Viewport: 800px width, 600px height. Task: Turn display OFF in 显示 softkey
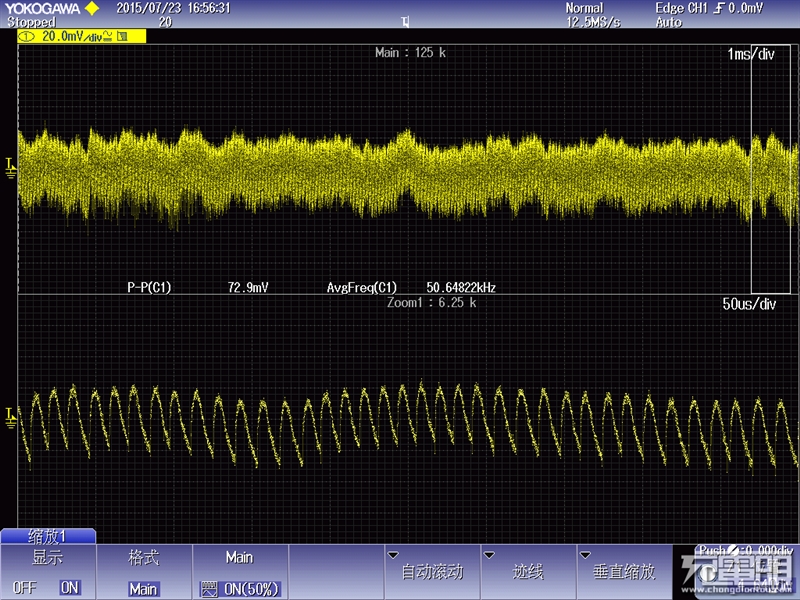coord(24,588)
